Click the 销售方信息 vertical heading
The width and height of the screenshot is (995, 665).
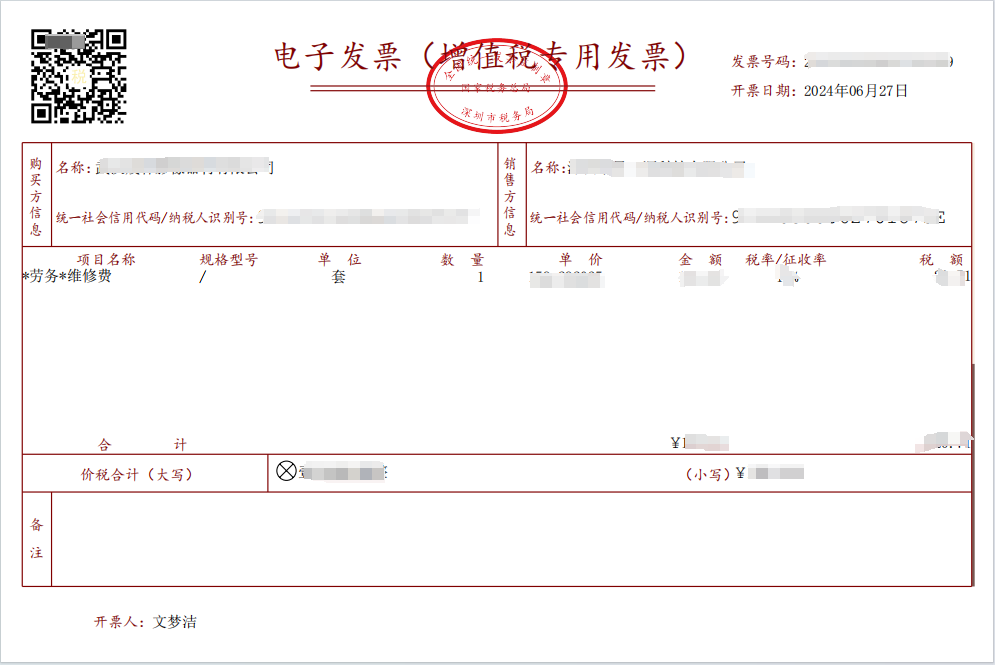tap(510, 196)
